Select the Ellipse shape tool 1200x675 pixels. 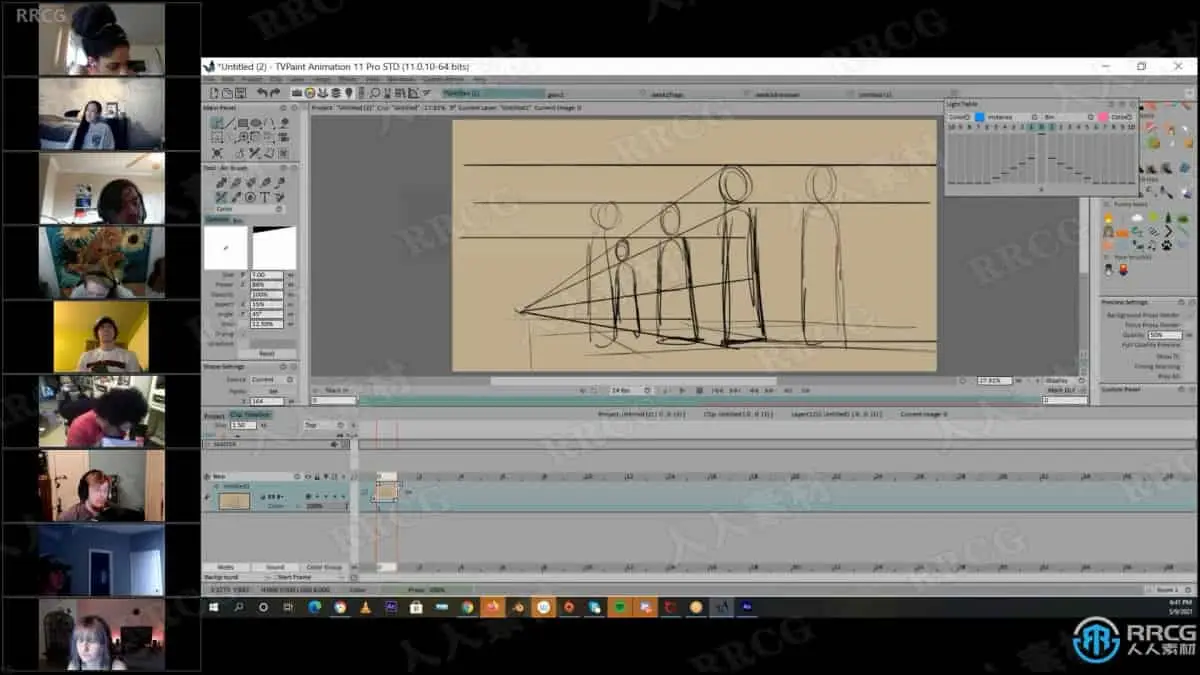pos(255,123)
